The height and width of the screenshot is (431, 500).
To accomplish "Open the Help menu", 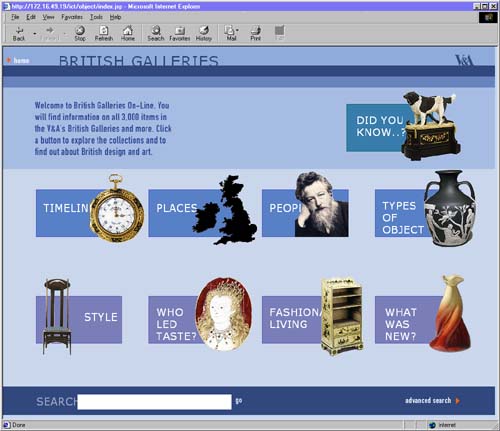I will [x=115, y=17].
